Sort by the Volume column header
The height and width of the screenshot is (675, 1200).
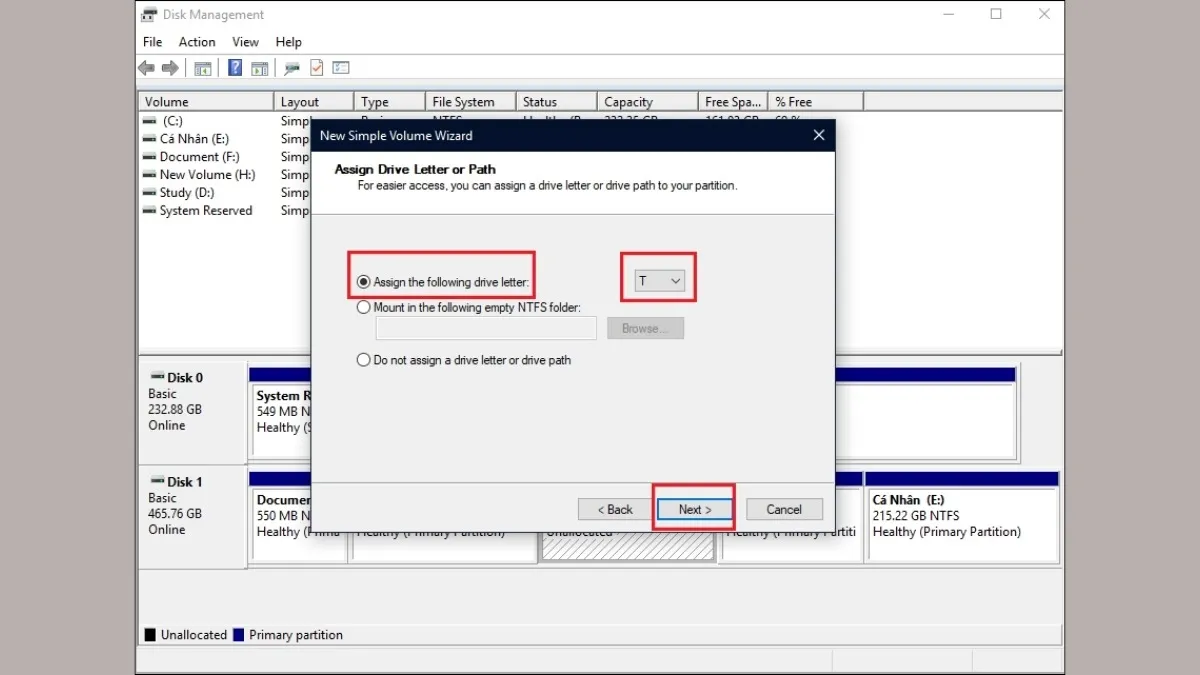tap(205, 102)
